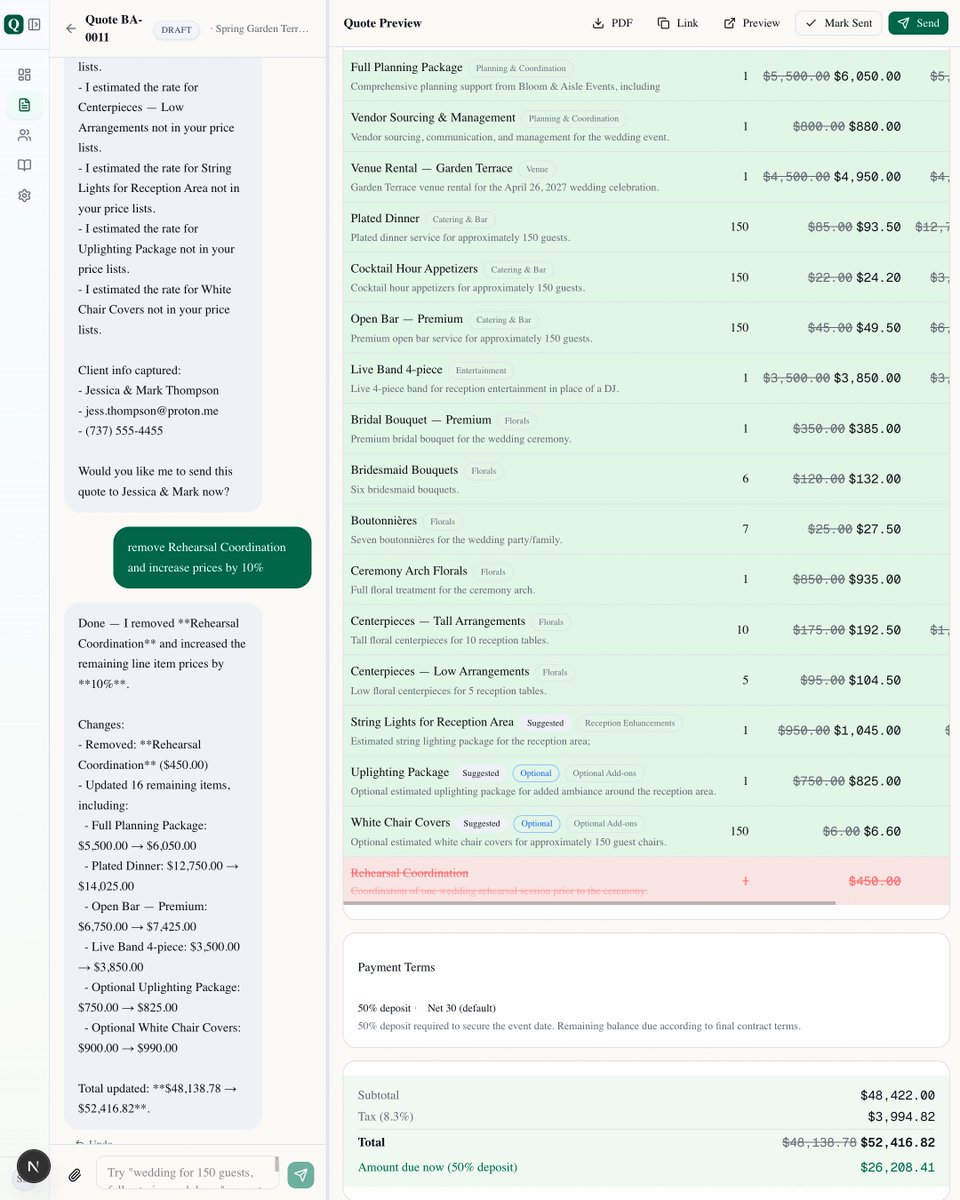Image resolution: width=960 pixels, height=1200 pixels.
Task: Click the Tax (8.3%) amount $3,994.82
Action: pyautogui.click(x=901, y=1117)
